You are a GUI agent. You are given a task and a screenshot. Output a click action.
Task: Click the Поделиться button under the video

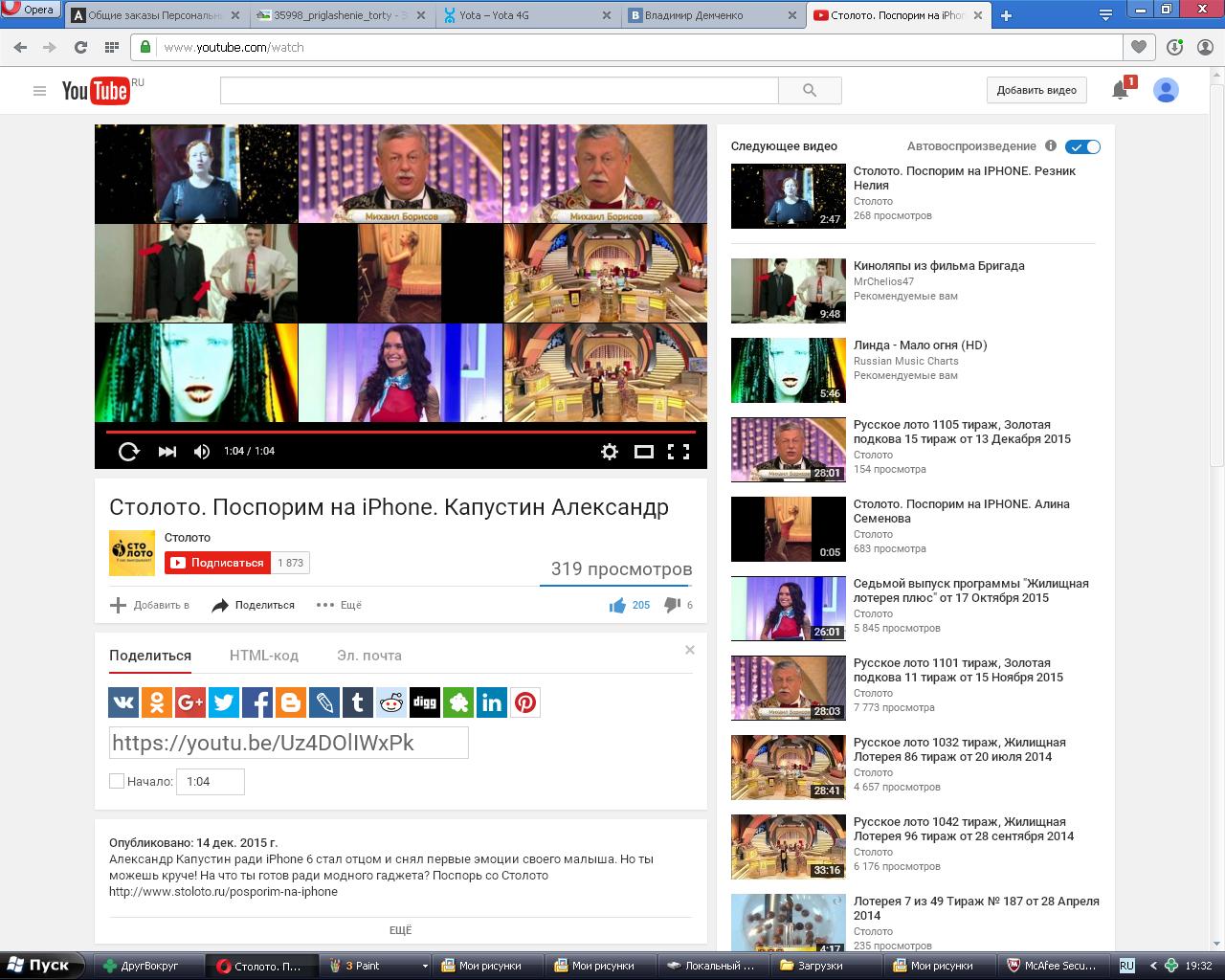coord(253,605)
